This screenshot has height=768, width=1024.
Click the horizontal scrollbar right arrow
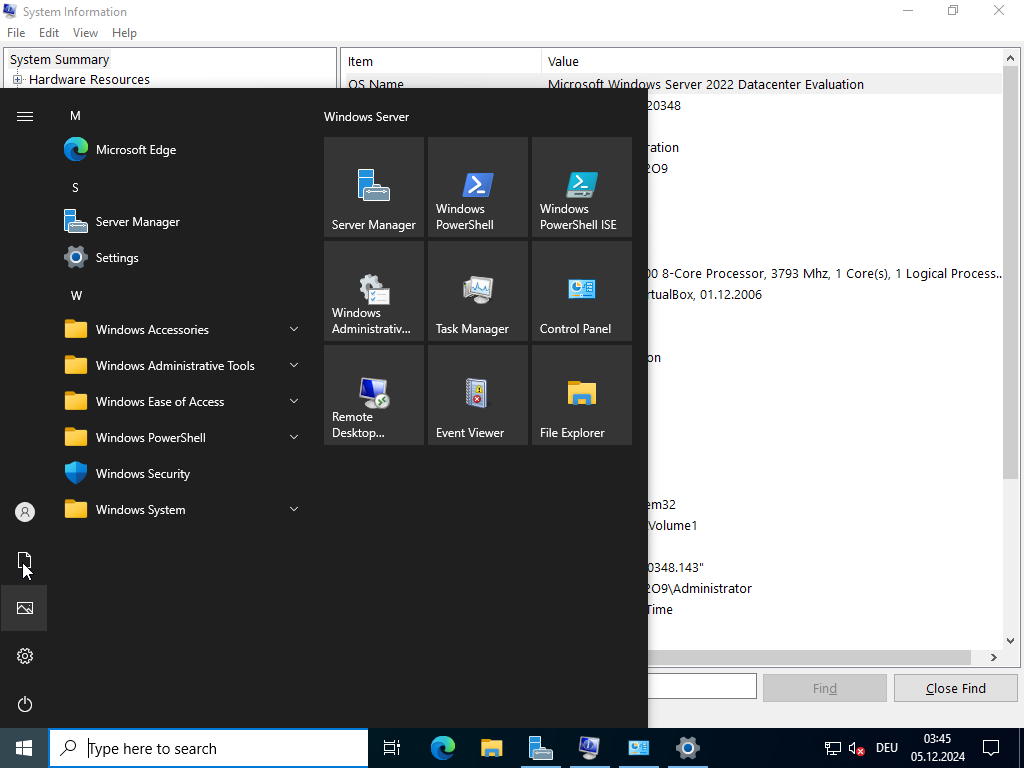point(994,658)
